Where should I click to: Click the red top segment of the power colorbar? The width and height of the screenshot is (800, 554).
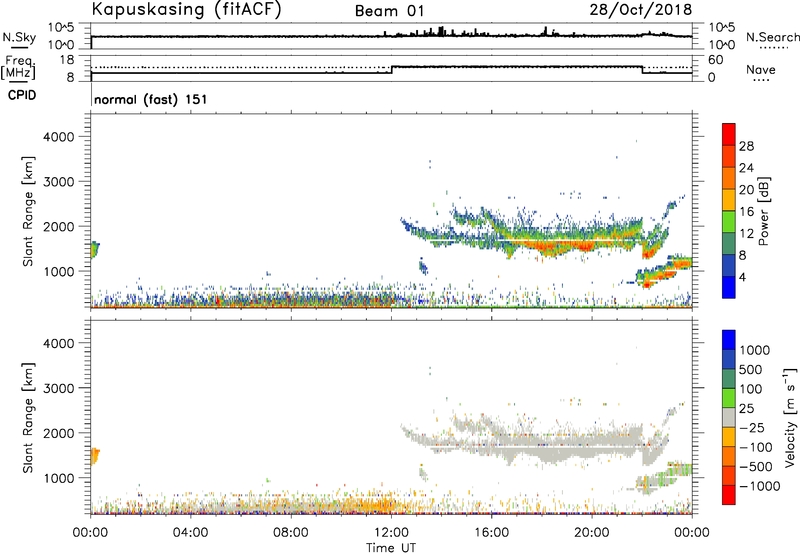coord(729,134)
